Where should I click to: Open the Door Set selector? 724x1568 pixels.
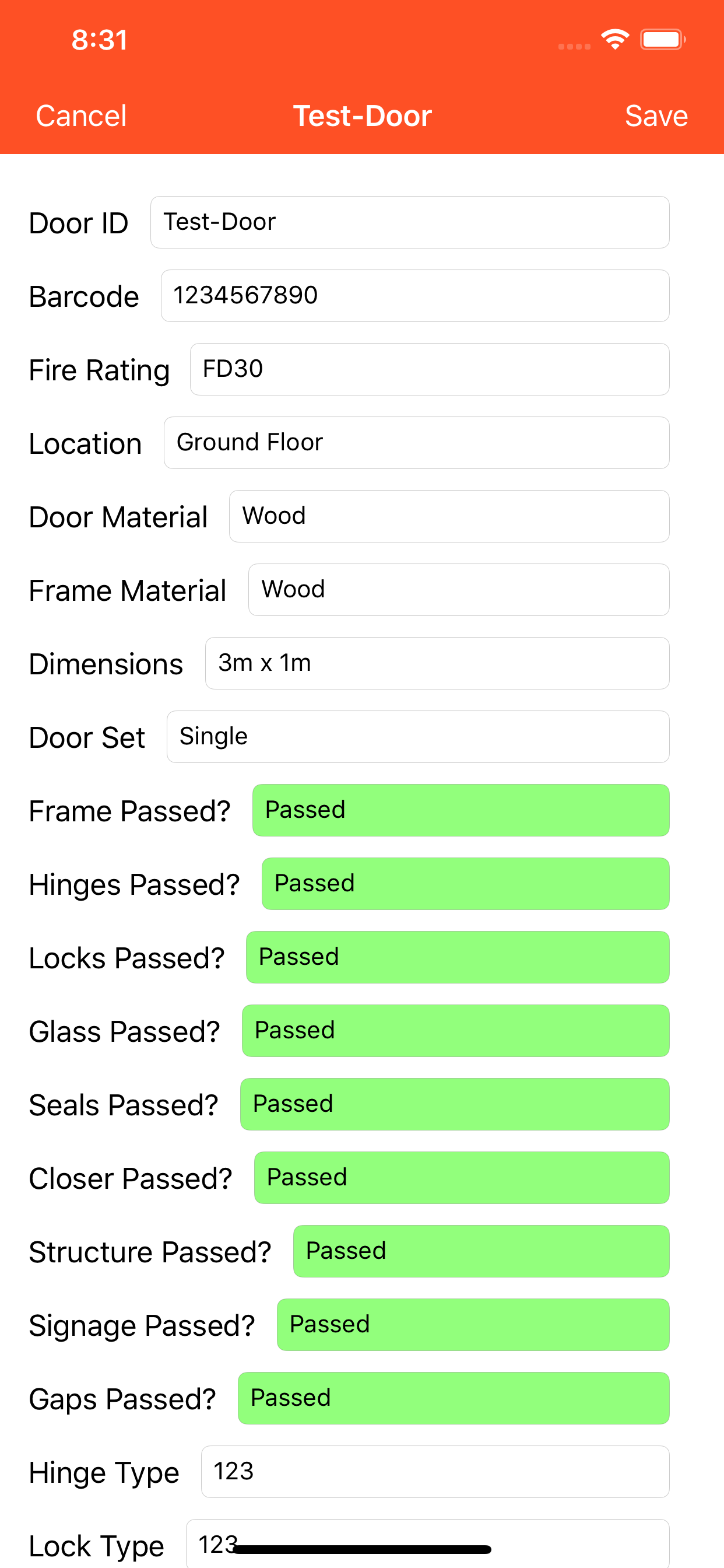coord(417,737)
